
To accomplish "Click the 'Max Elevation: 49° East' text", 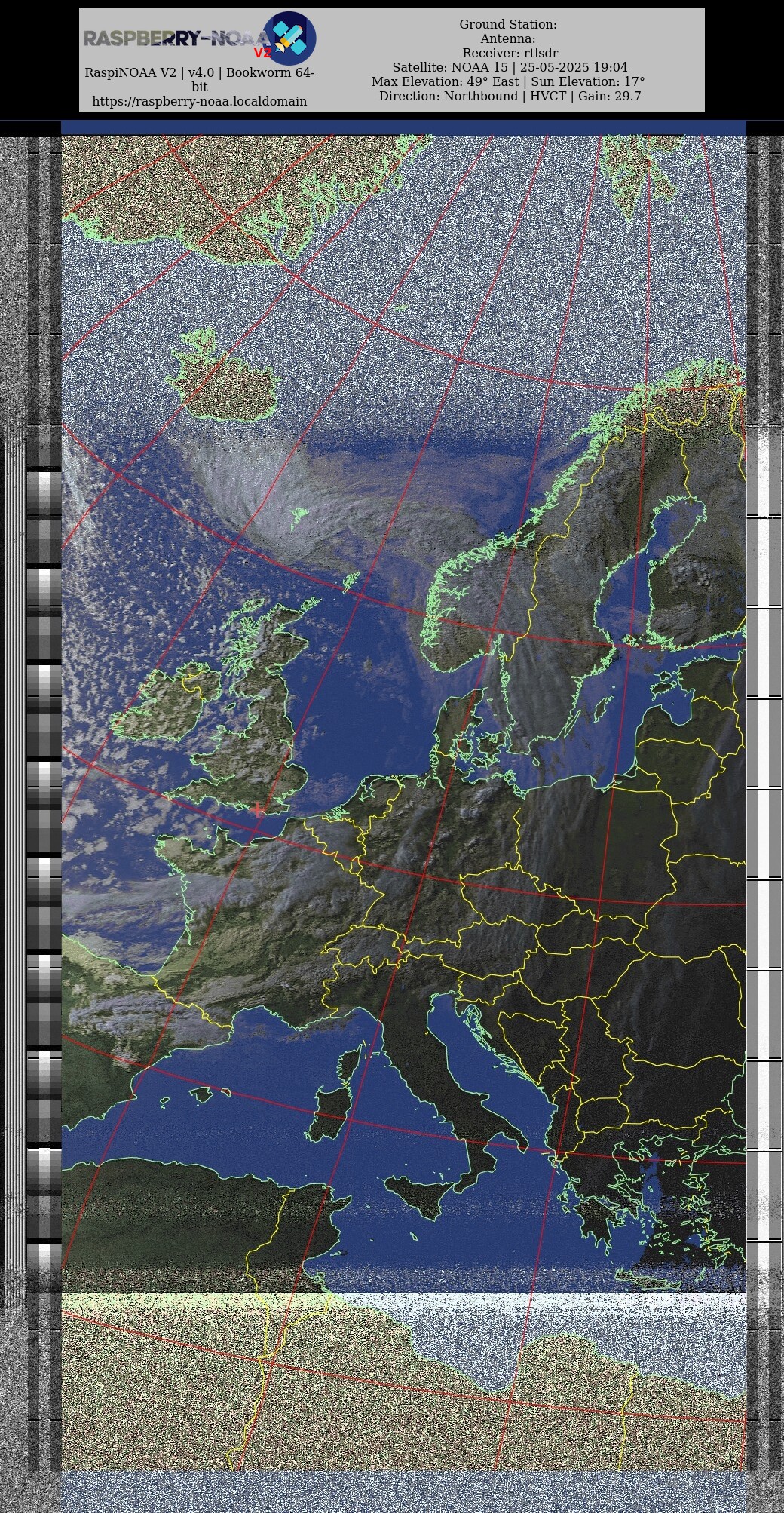I will [x=445, y=82].
